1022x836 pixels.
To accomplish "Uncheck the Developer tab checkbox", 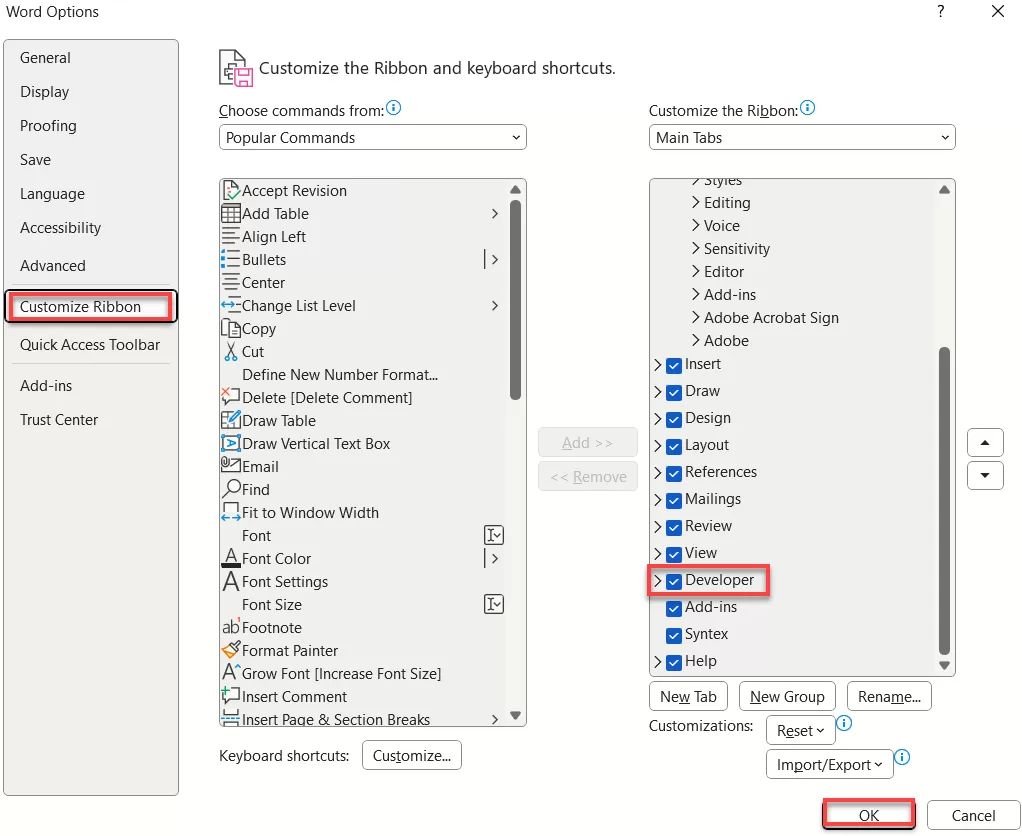I will [674, 581].
